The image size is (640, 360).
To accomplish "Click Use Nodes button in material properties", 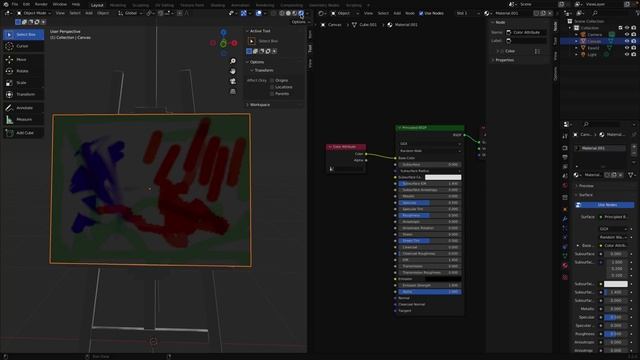I will [x=605, y=205].
